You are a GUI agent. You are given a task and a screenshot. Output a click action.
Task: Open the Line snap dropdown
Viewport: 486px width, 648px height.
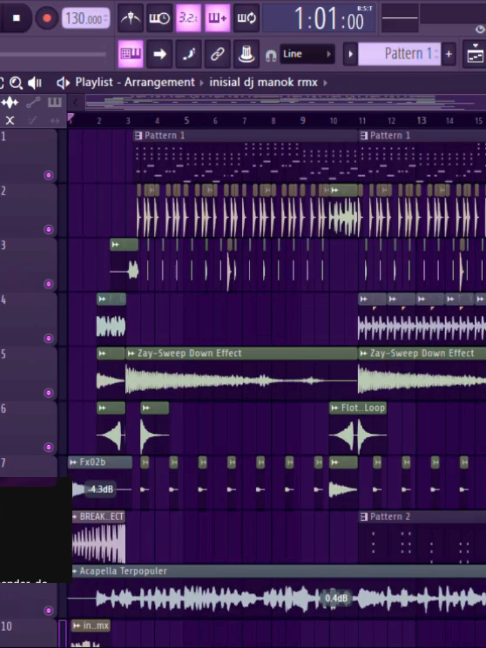pyautogui.click(x=307, y=54)
